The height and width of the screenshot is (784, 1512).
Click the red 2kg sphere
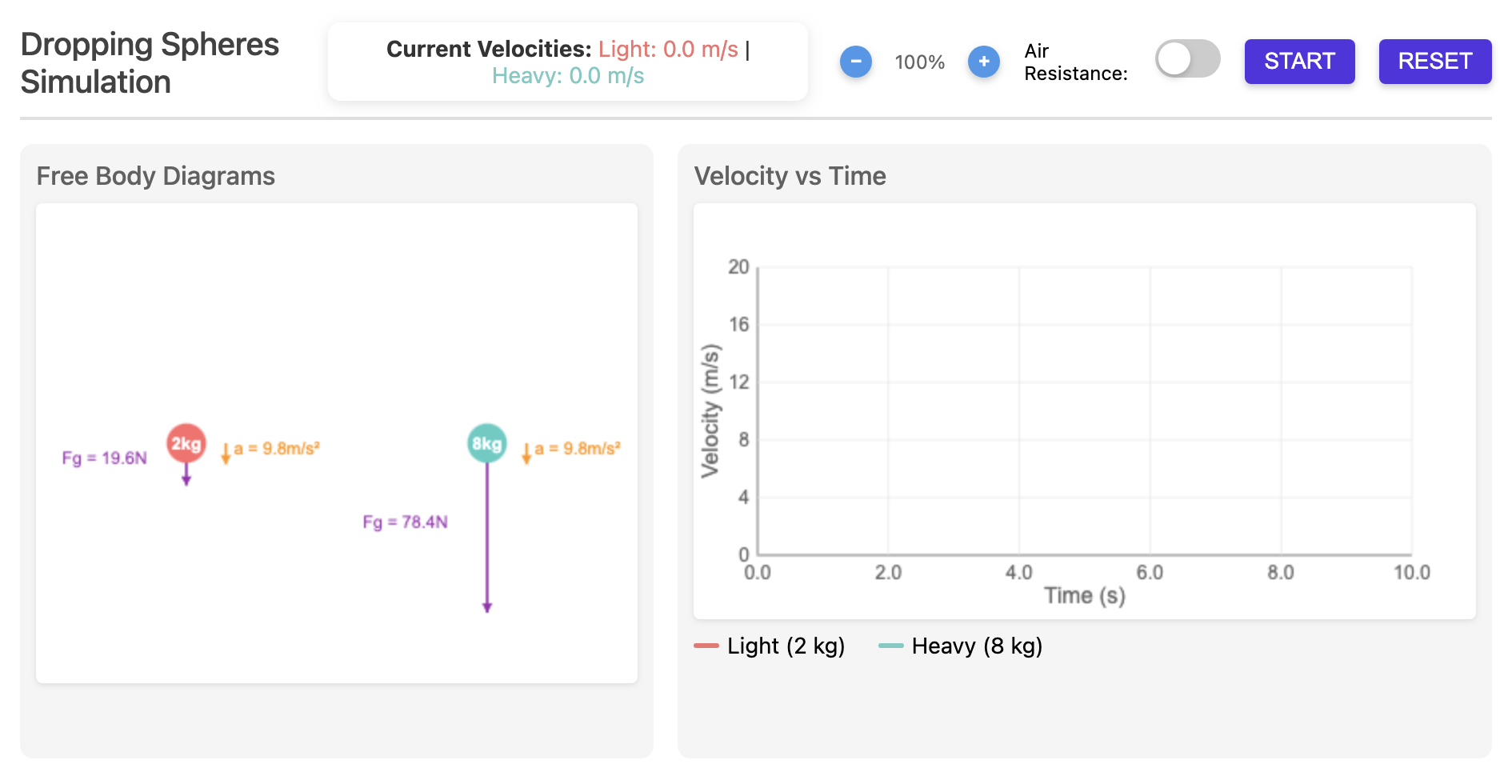(186, 443)
